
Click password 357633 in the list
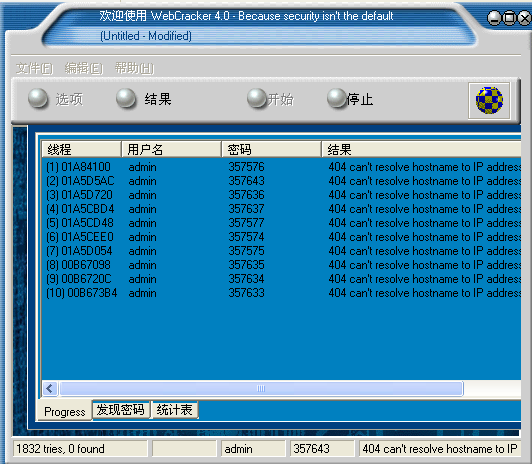point(246,293)
